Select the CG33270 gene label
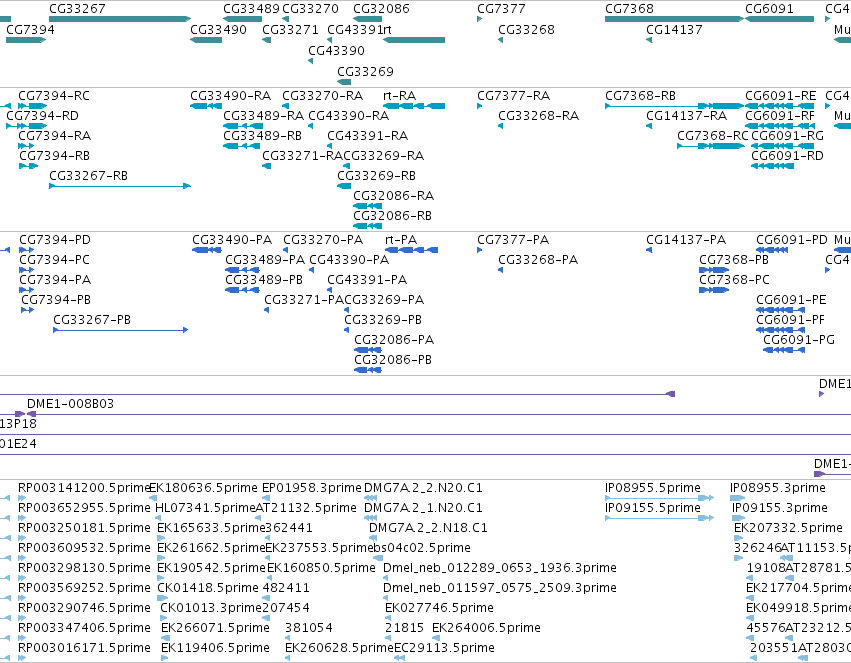851x663 pixels. (x=310, y=9)
